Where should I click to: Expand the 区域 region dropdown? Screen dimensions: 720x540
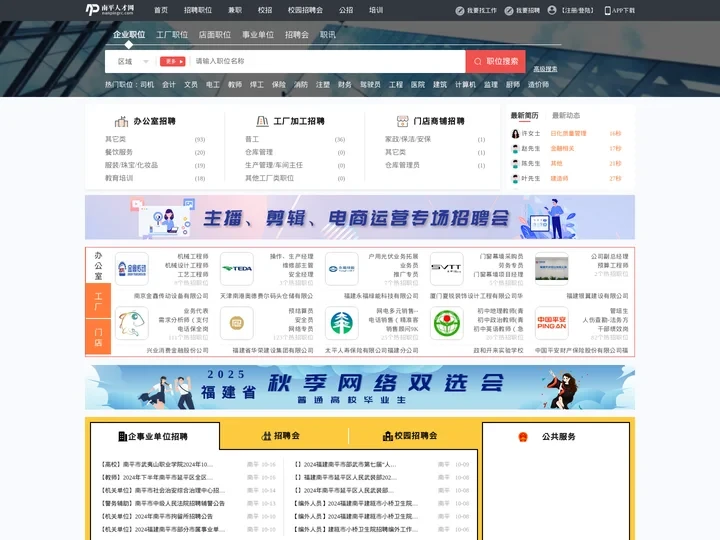tap(133, 62)
